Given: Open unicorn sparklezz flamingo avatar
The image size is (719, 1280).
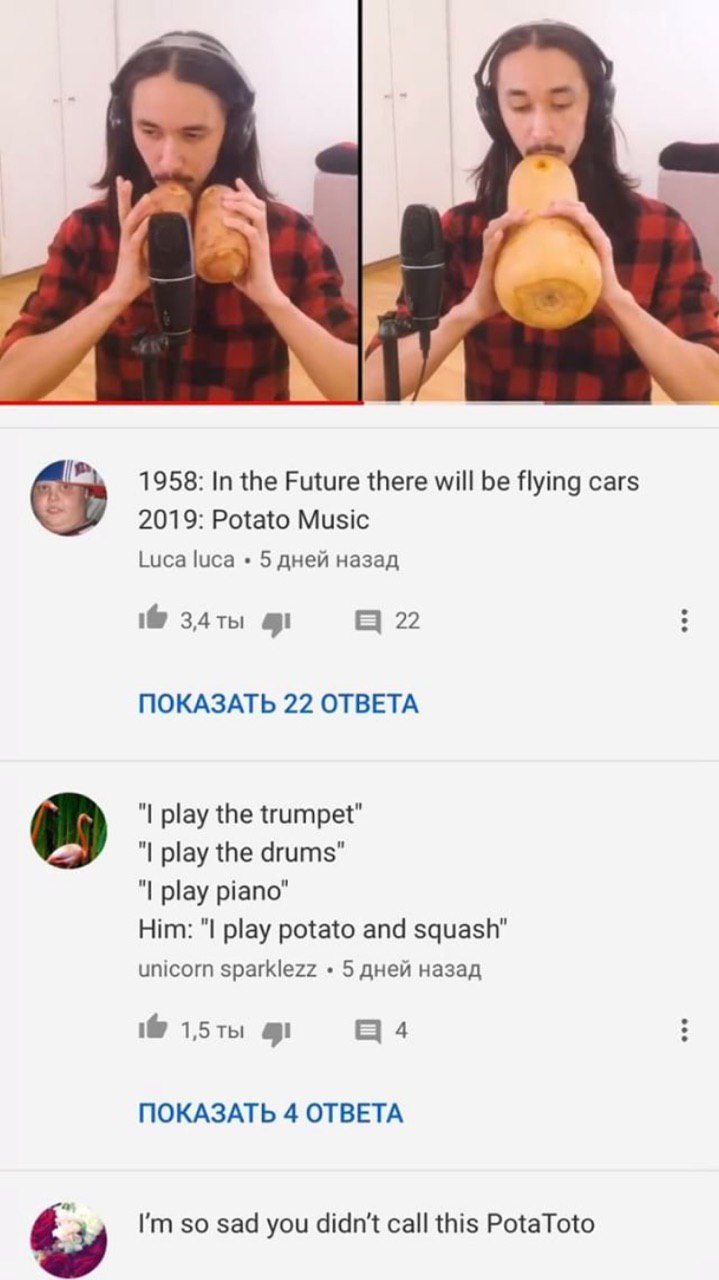Looking at the screenshot, I should click(68, 830).
